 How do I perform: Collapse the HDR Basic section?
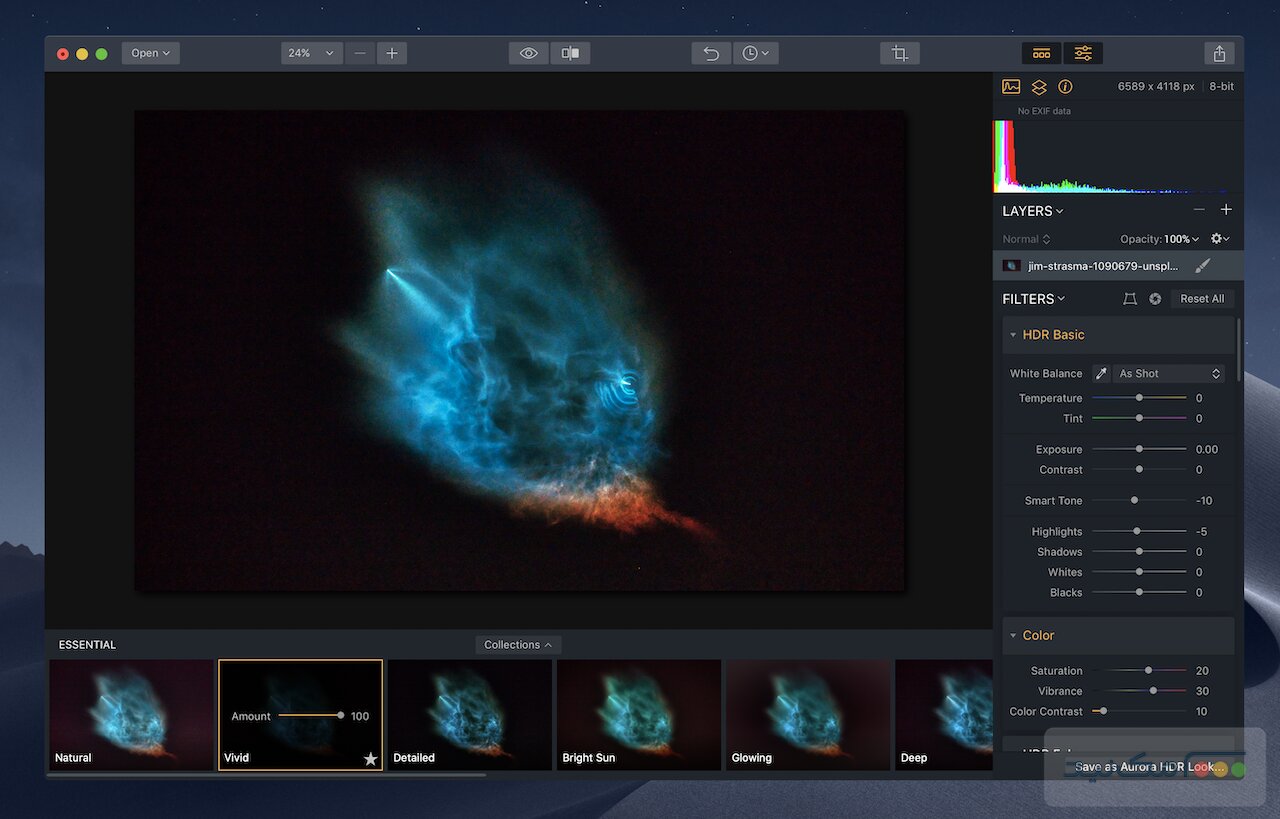pos(1013,334)
